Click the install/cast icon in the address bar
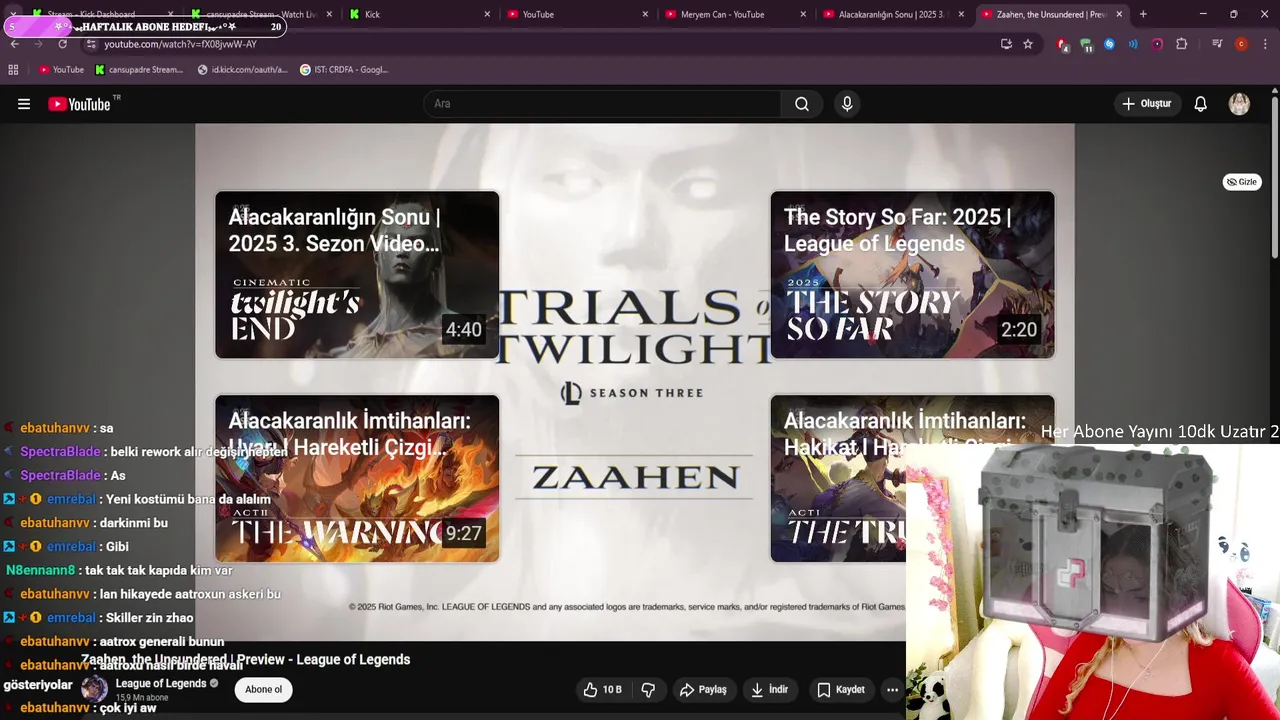Image resolution: width=1280 pixels, height=720 pixels. (1006, 44)
